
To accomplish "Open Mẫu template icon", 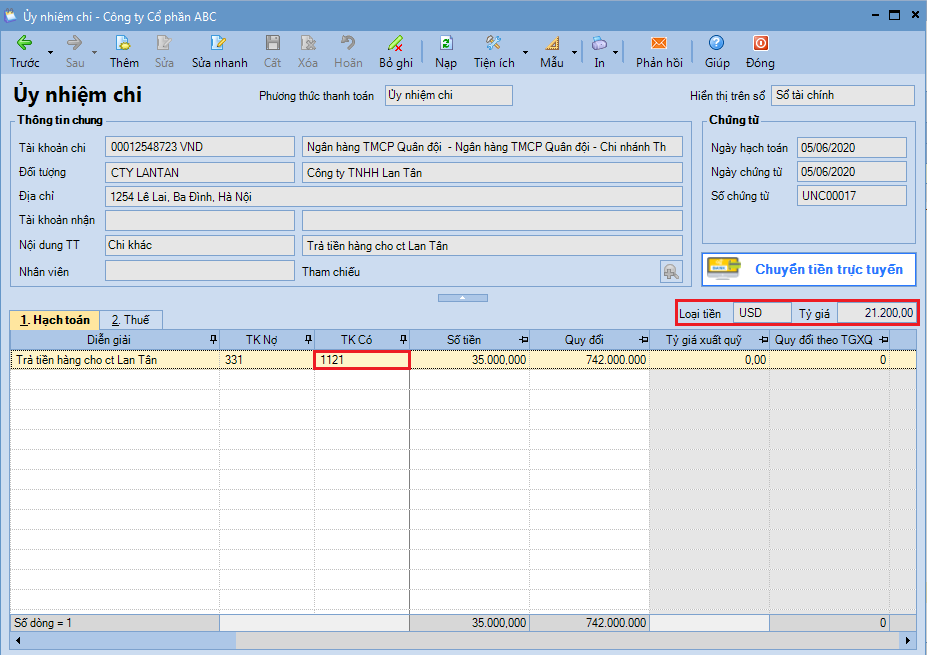I will point(552,51).
